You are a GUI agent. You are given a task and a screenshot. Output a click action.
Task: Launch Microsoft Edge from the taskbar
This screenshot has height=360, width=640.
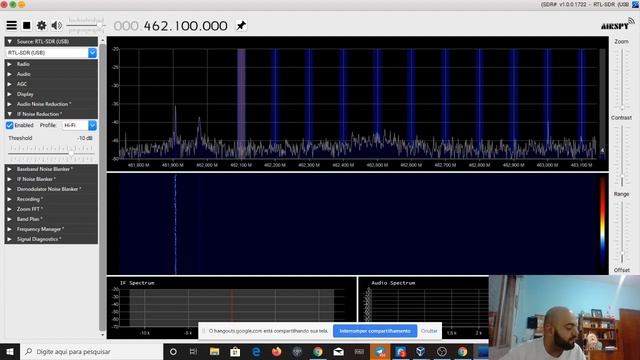pyautogui.click(x=256, y=351)
